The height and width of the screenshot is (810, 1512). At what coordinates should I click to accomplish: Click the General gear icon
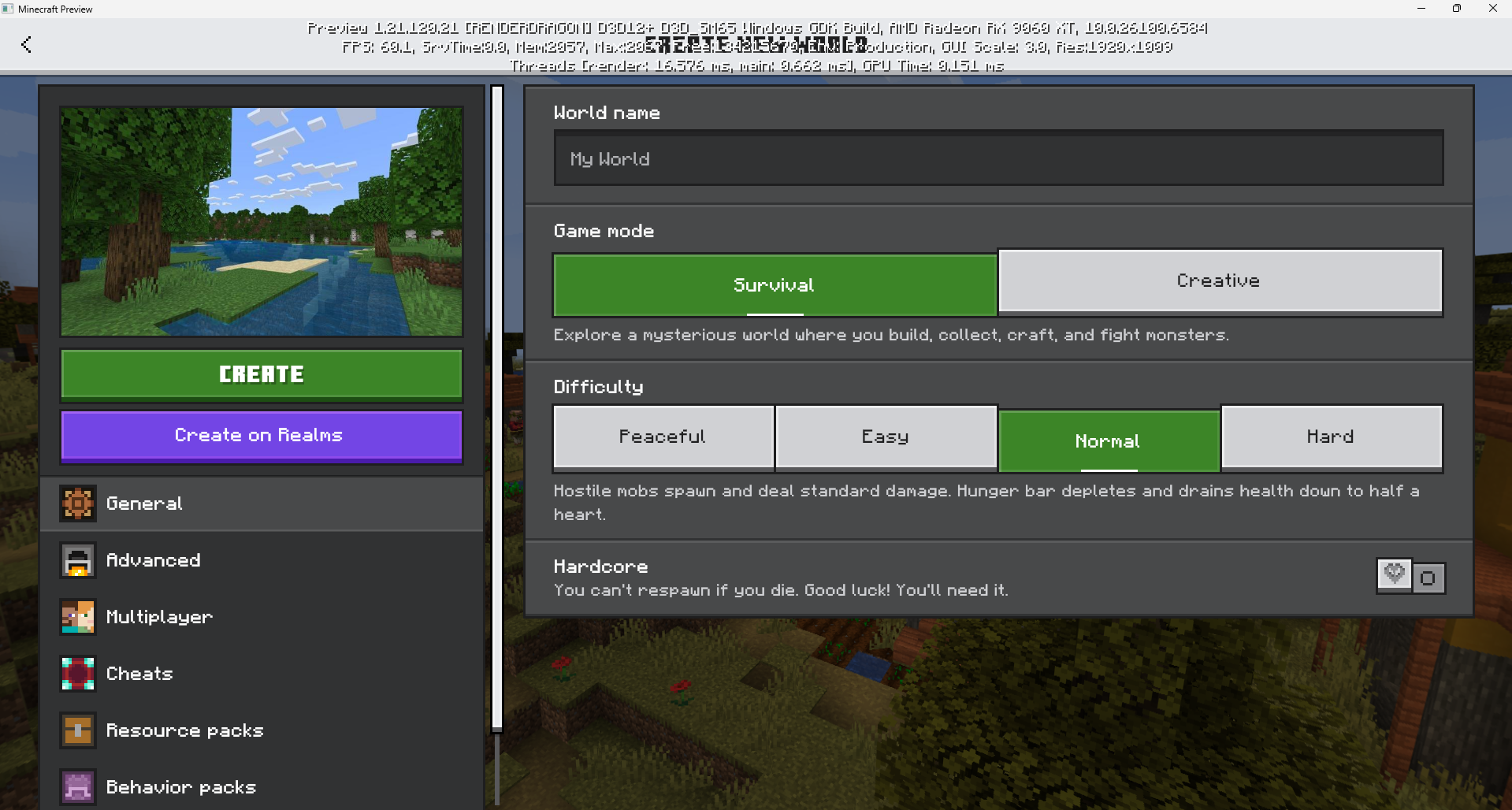click(x=78, y=503)
